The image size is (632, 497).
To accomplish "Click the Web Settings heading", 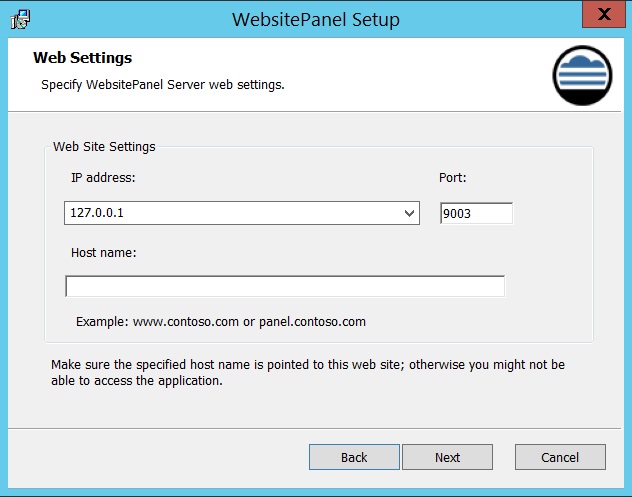I will click(x=83, y=58).
